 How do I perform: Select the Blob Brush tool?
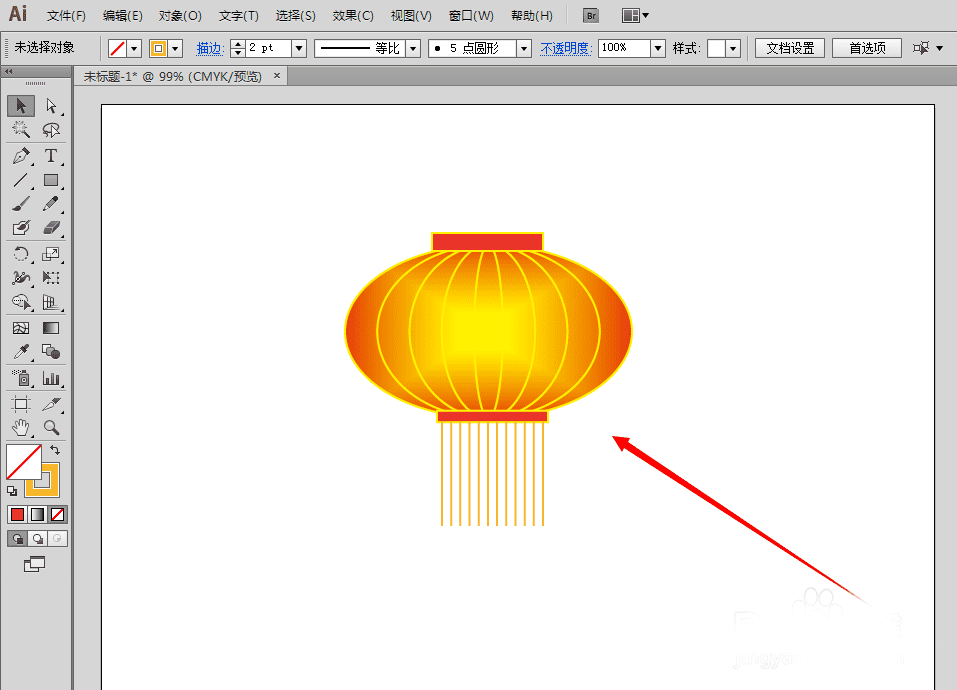click(21, 228)
